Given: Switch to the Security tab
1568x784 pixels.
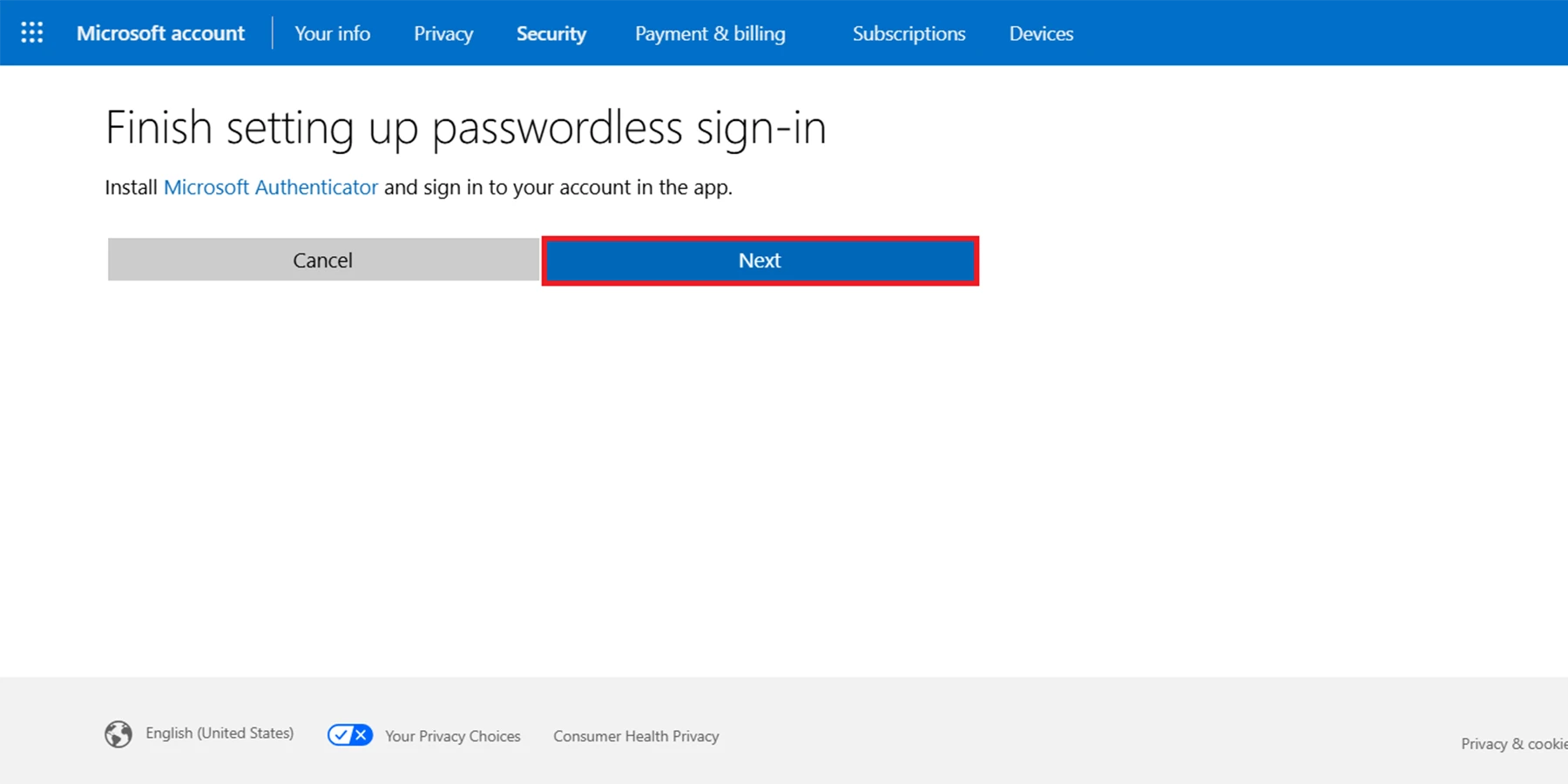Looking at the screenshot, I should point(551,33).
